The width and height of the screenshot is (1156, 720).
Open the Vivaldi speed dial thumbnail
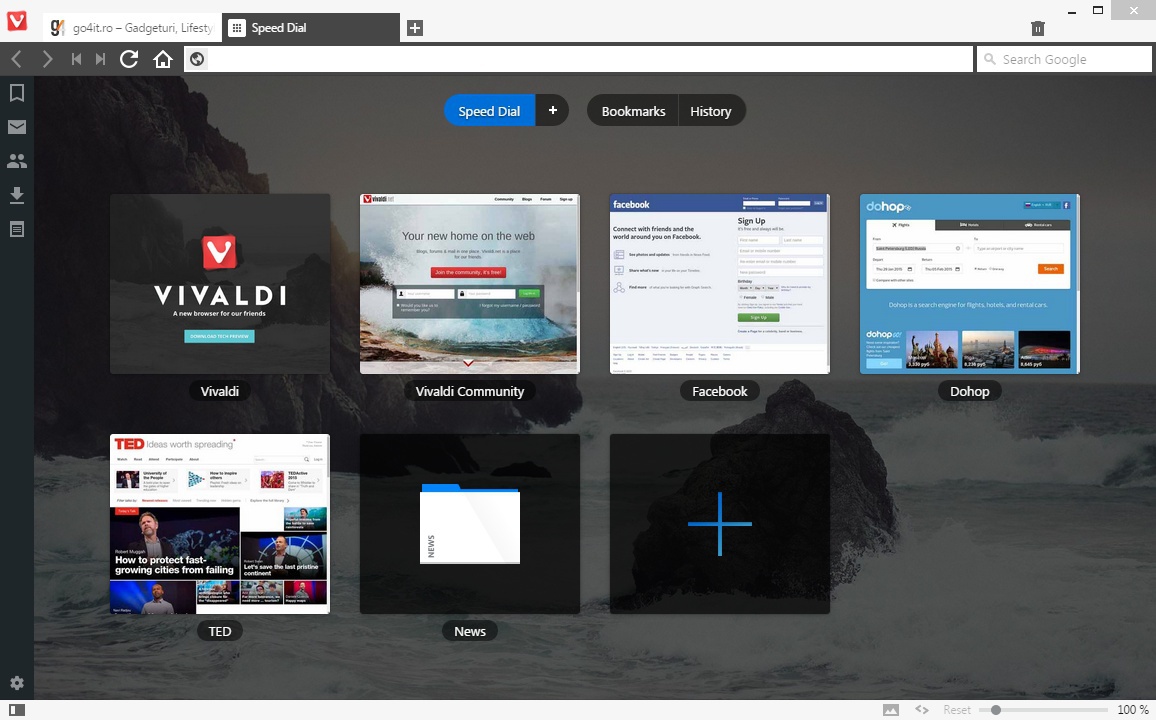(x=220, y=284)
